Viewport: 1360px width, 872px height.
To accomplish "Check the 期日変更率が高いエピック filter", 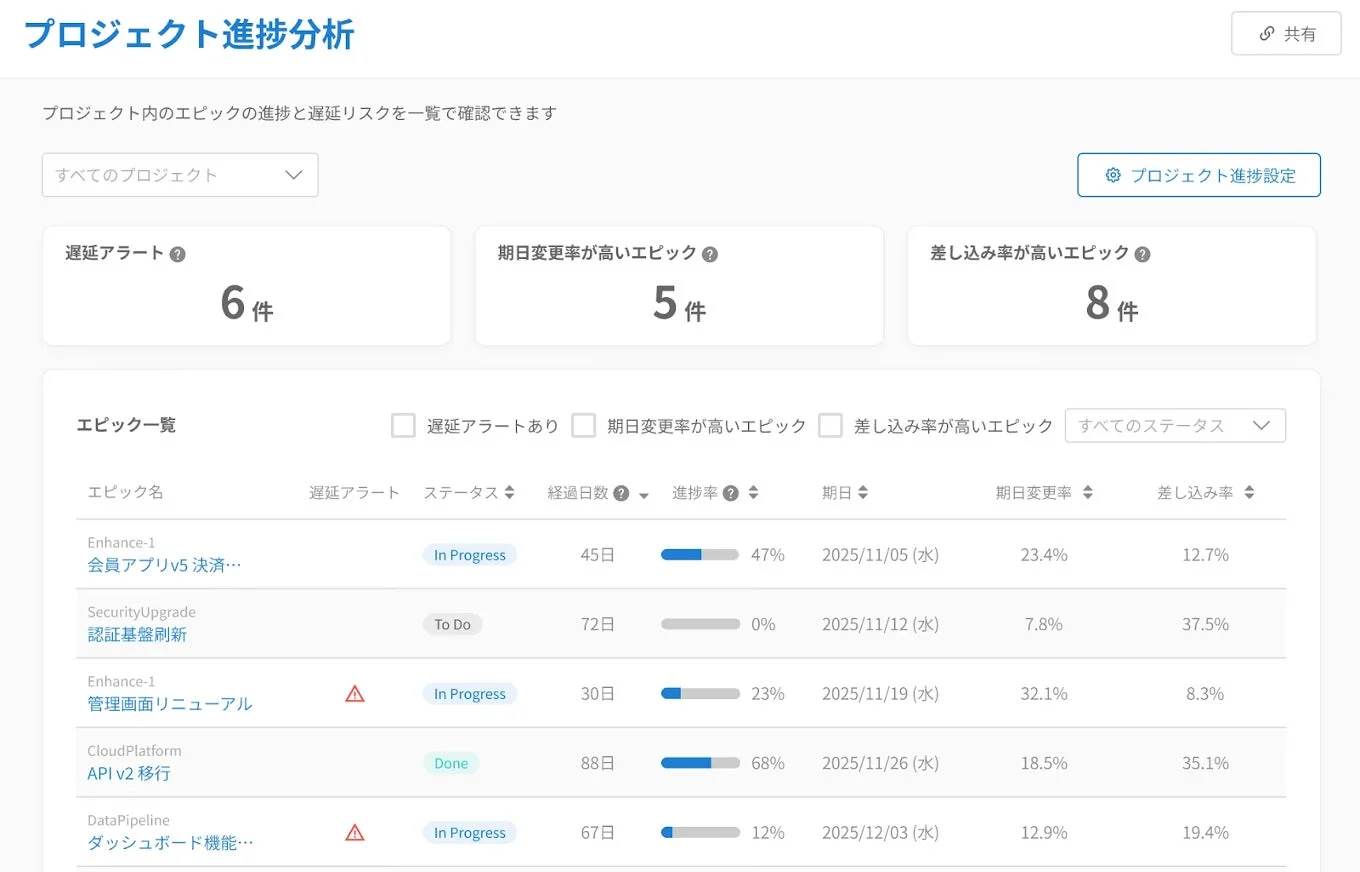I will [x=584, y=425].
